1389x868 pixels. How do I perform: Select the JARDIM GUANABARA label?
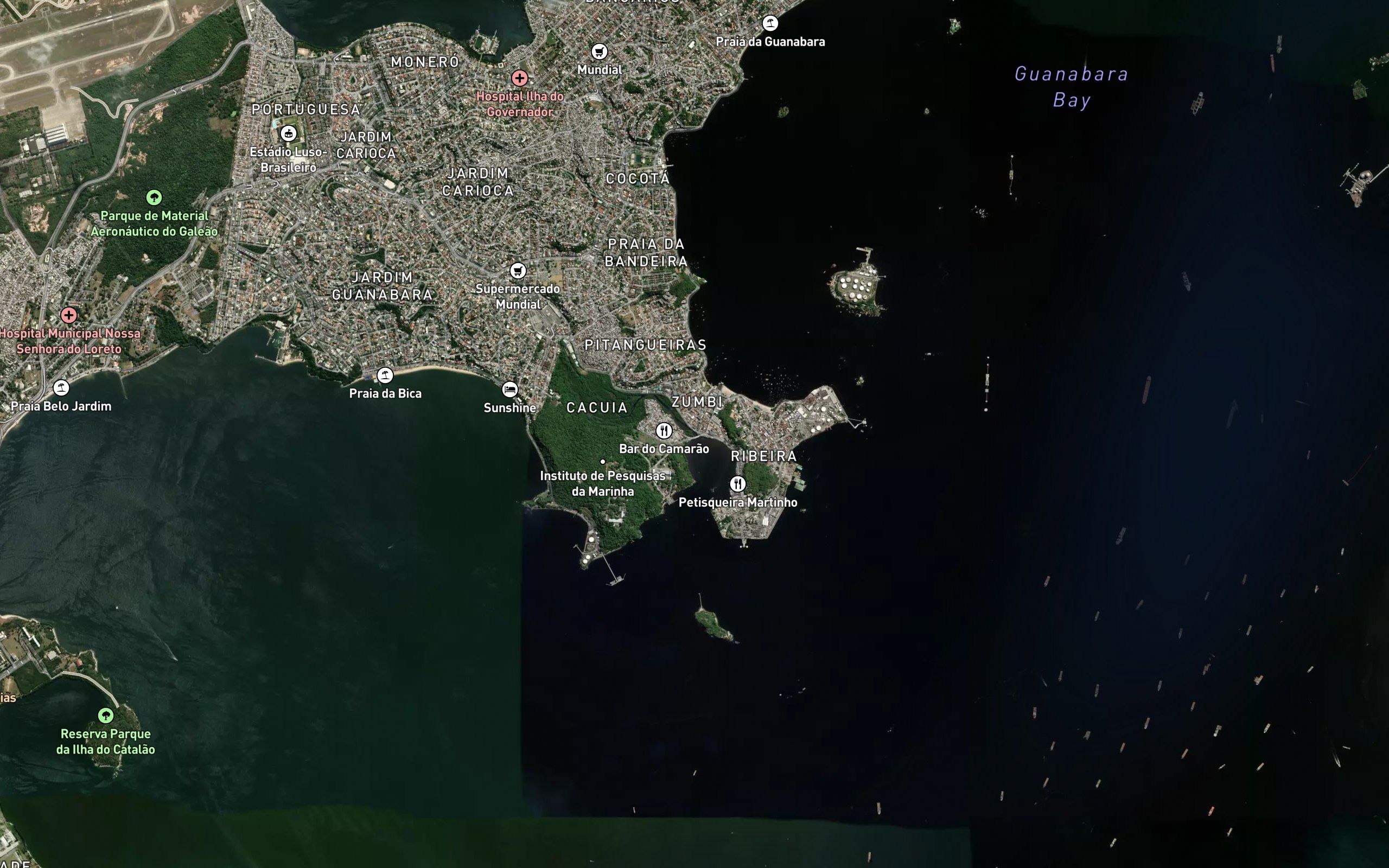(x=383, y=286)
